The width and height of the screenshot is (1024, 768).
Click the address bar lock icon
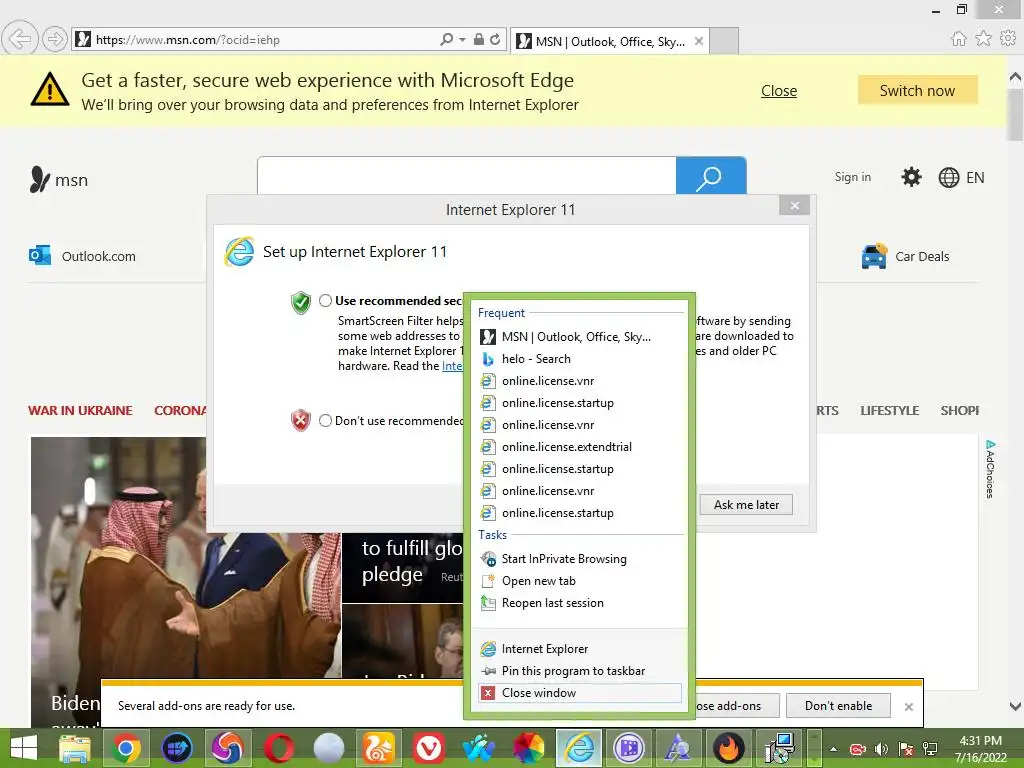(479, 39)
